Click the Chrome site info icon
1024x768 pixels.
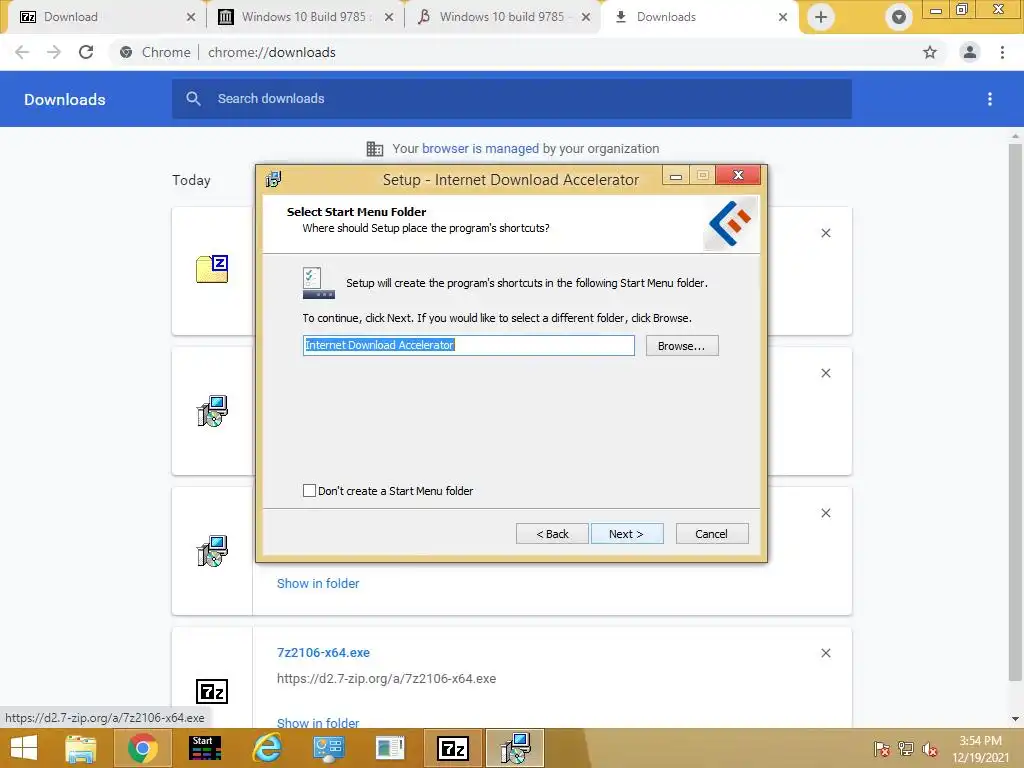(x=126, y=52)
